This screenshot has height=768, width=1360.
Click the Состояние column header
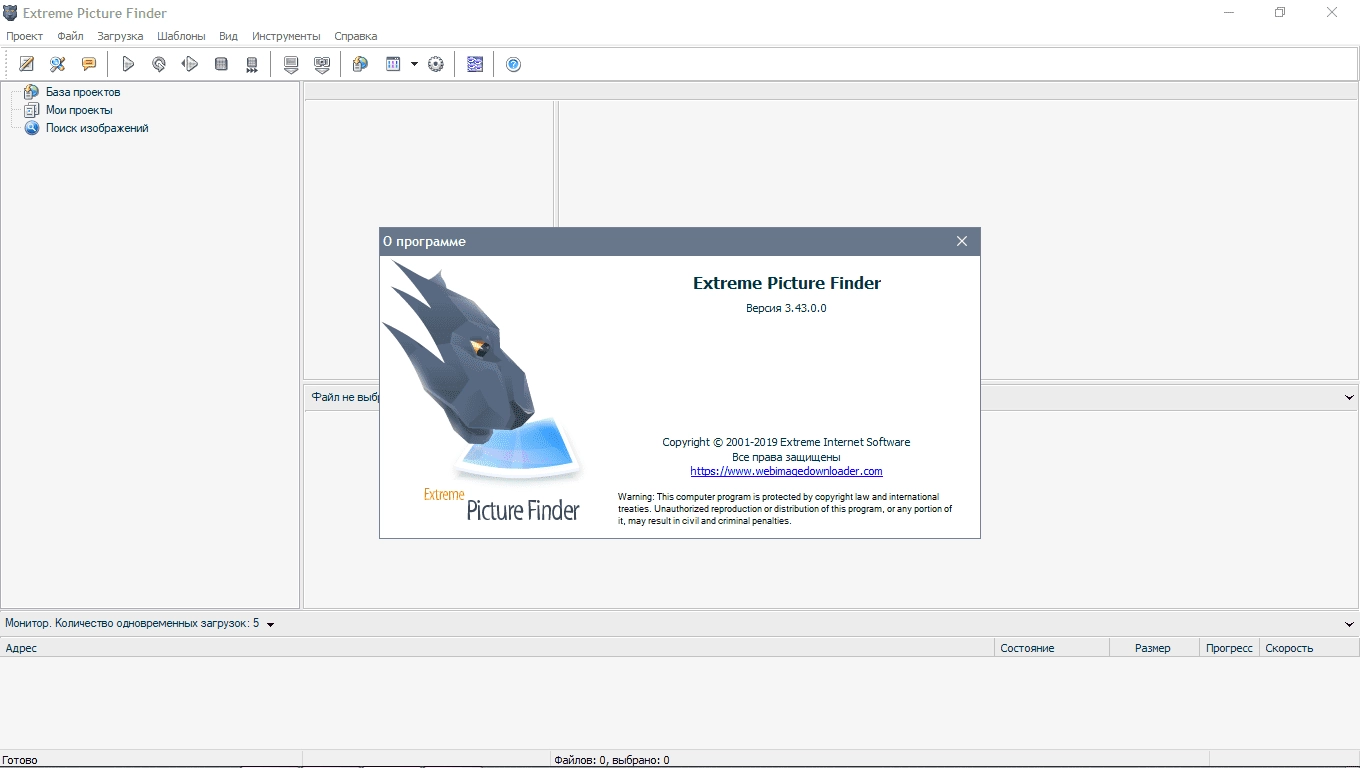click(x=1052, y=648)
